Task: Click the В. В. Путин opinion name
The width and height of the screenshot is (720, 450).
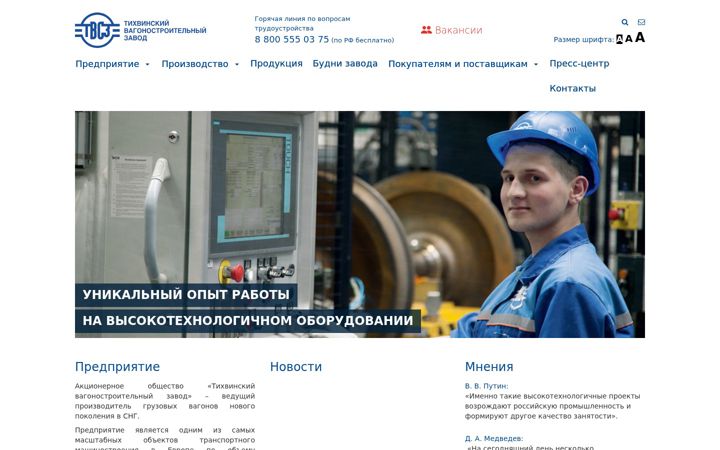Action: (486, 386)
